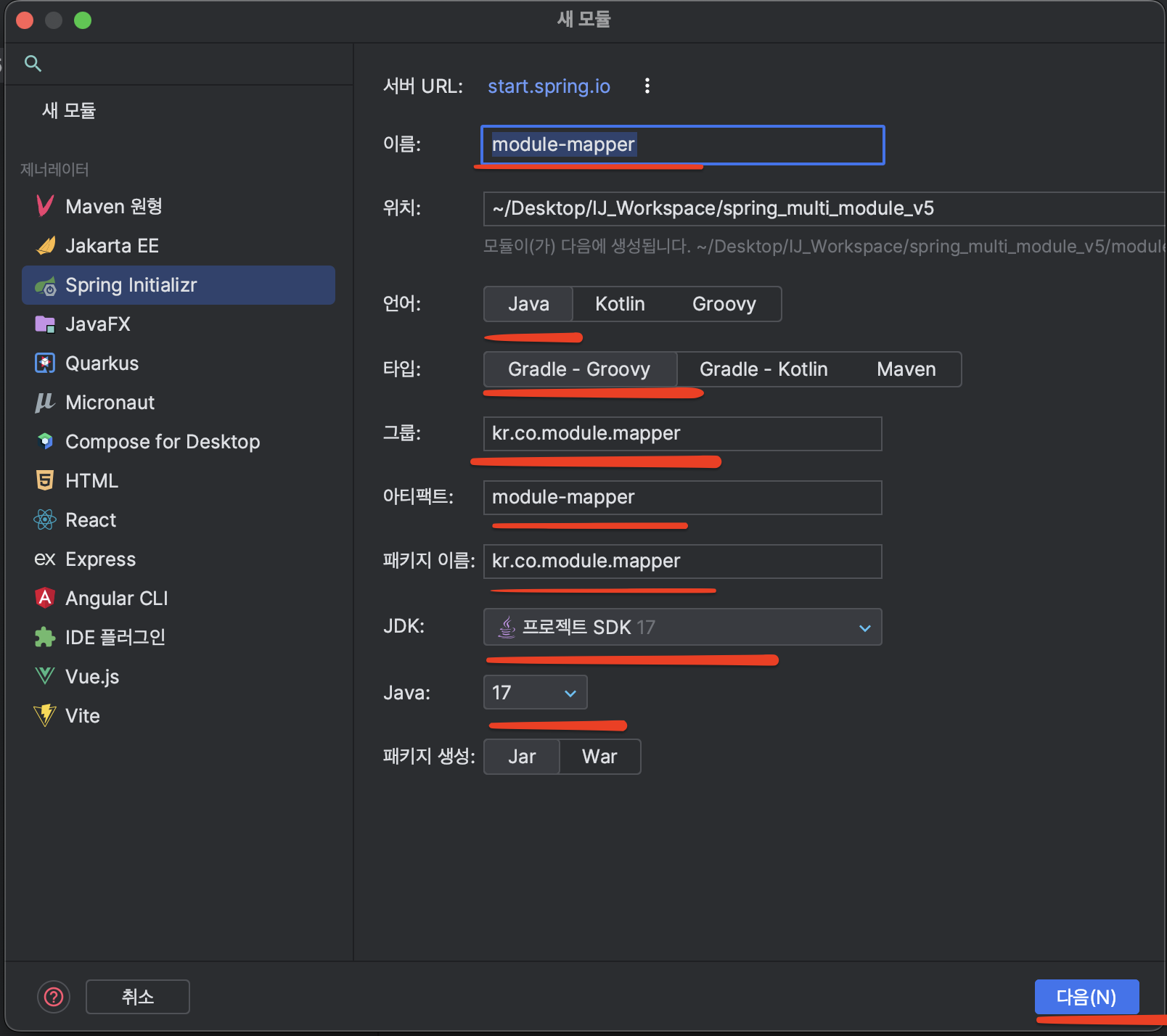The height and width of the screenshot is (1036, 1167).
Task: Click the Vue.js logo icon
Action: click(x=45, y=676)
